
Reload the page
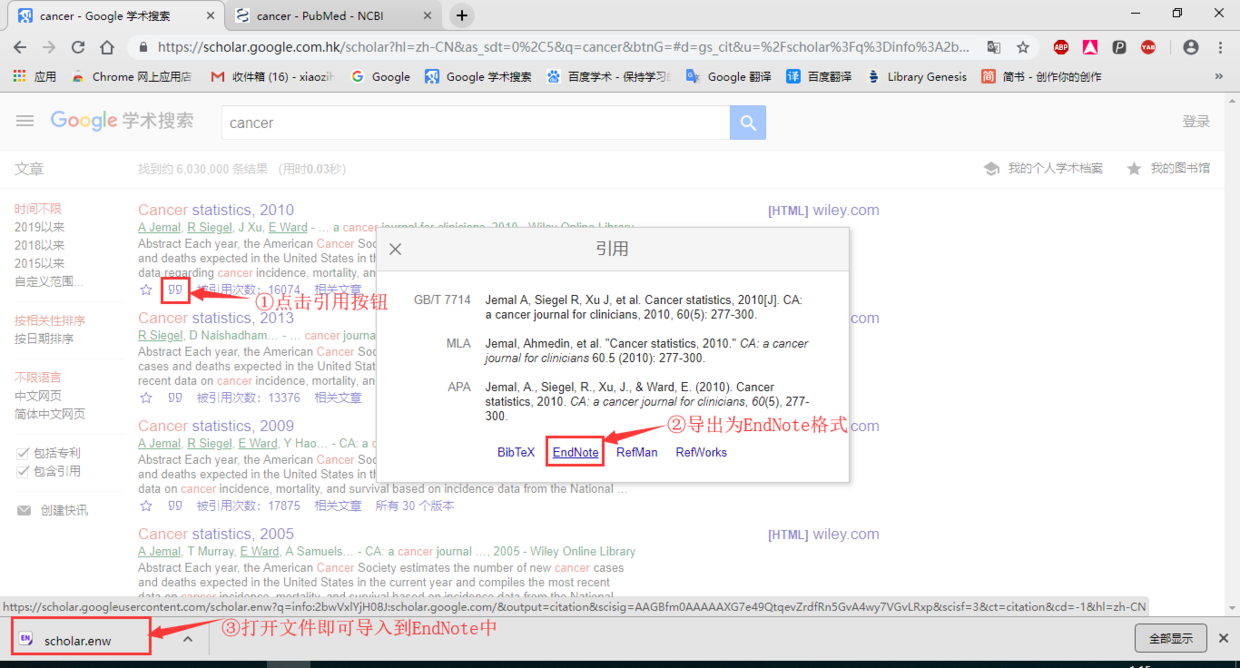(78, 47)
